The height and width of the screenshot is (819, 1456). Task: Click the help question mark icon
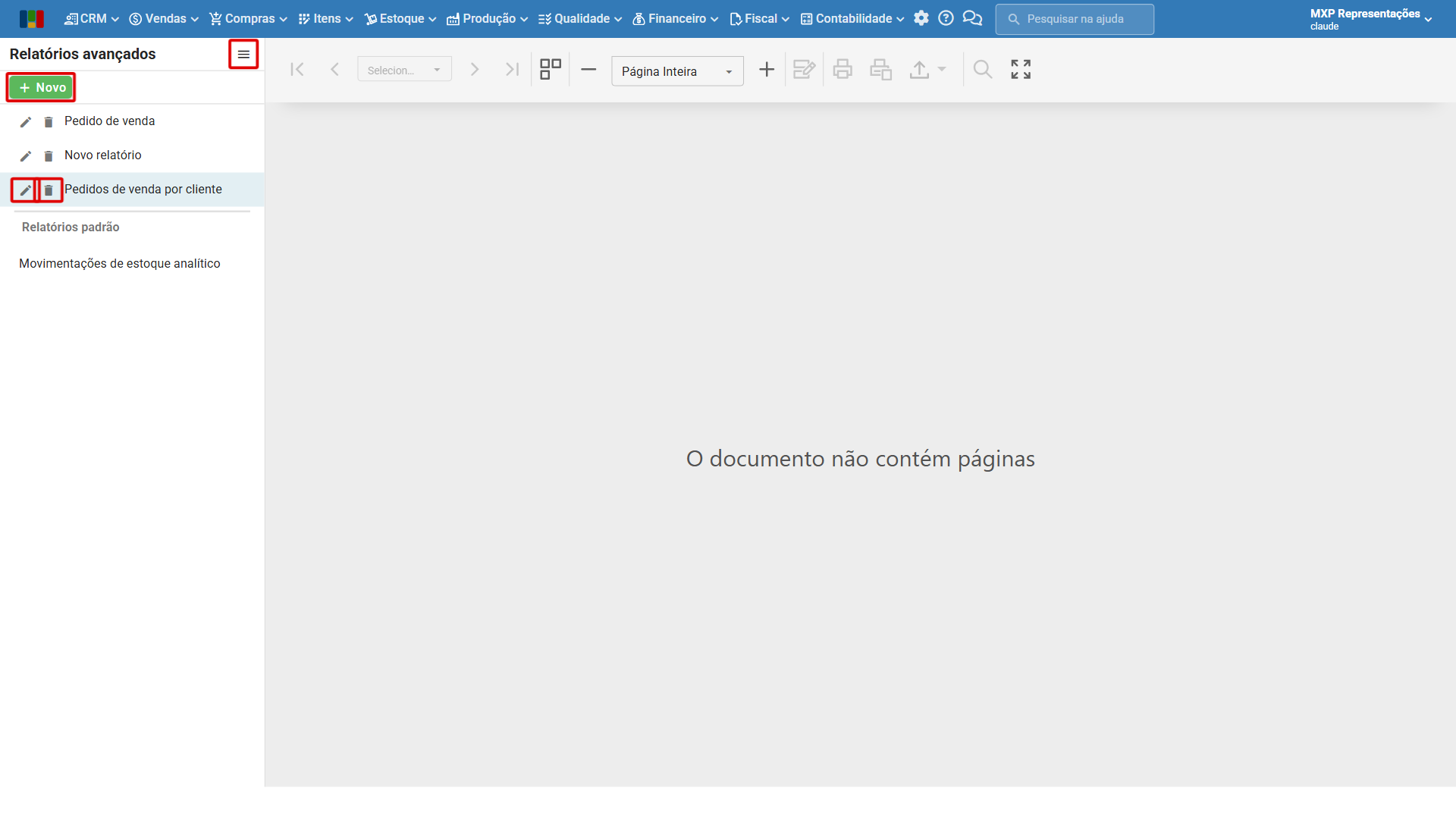tap(946, 18)
